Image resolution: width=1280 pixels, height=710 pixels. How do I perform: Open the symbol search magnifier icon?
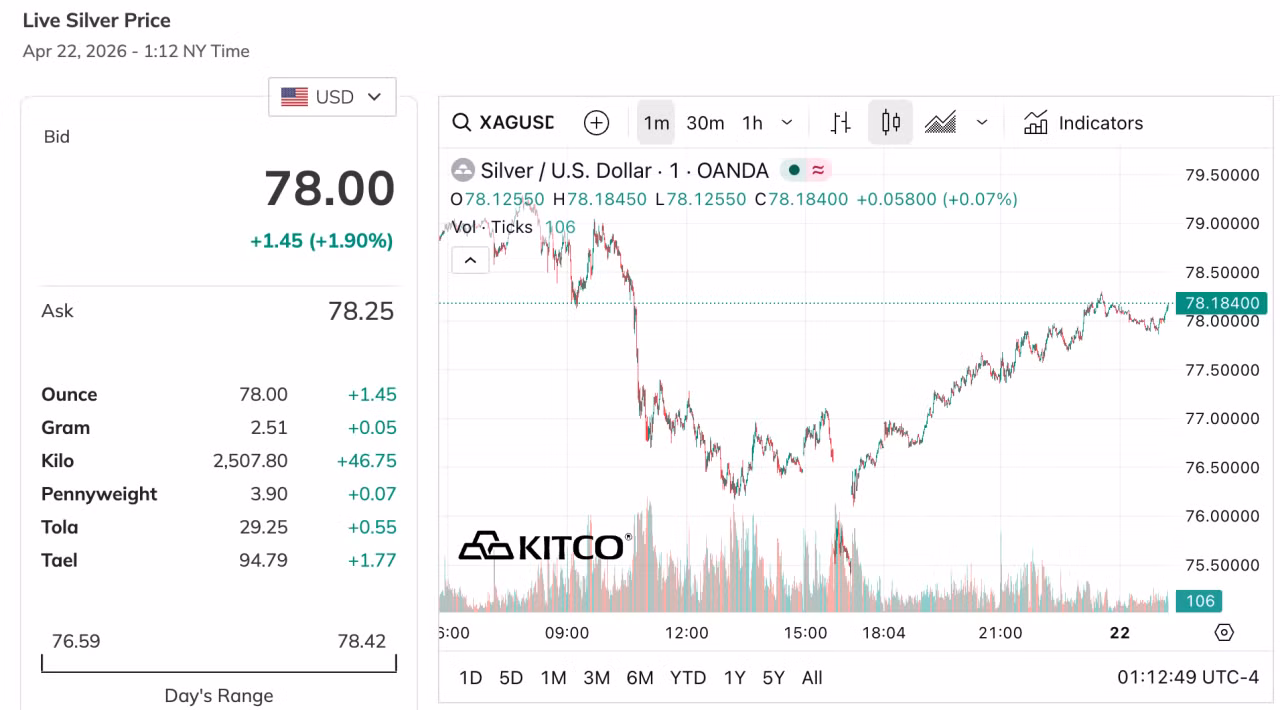pyautogui.click(x=461, y=123)
